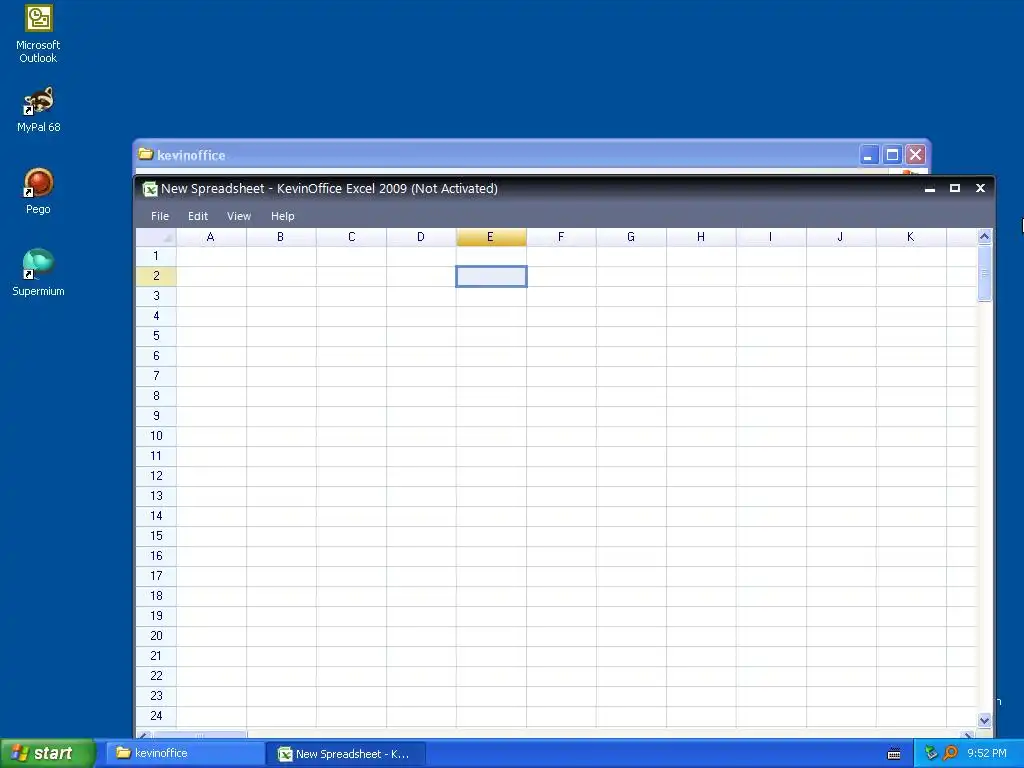Select row 1 header

coord(156,256)
